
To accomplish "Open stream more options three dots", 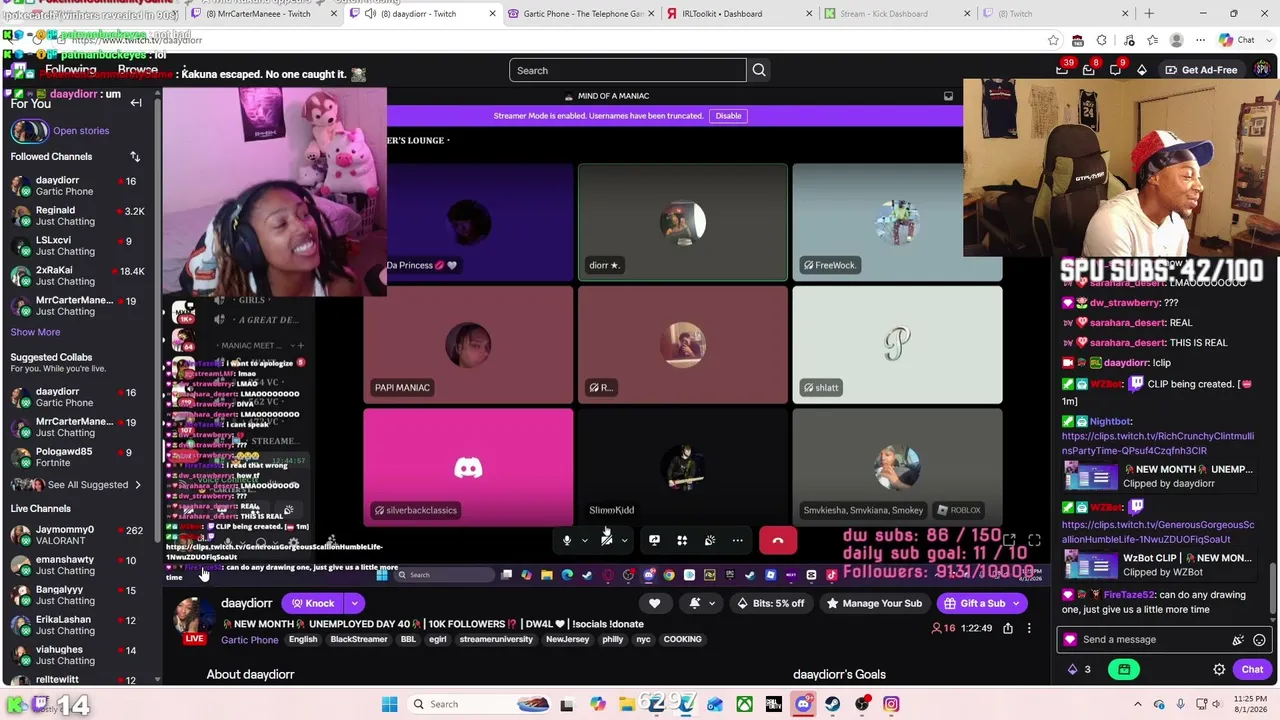I will pyautogui.click(x=1029, y=628).
